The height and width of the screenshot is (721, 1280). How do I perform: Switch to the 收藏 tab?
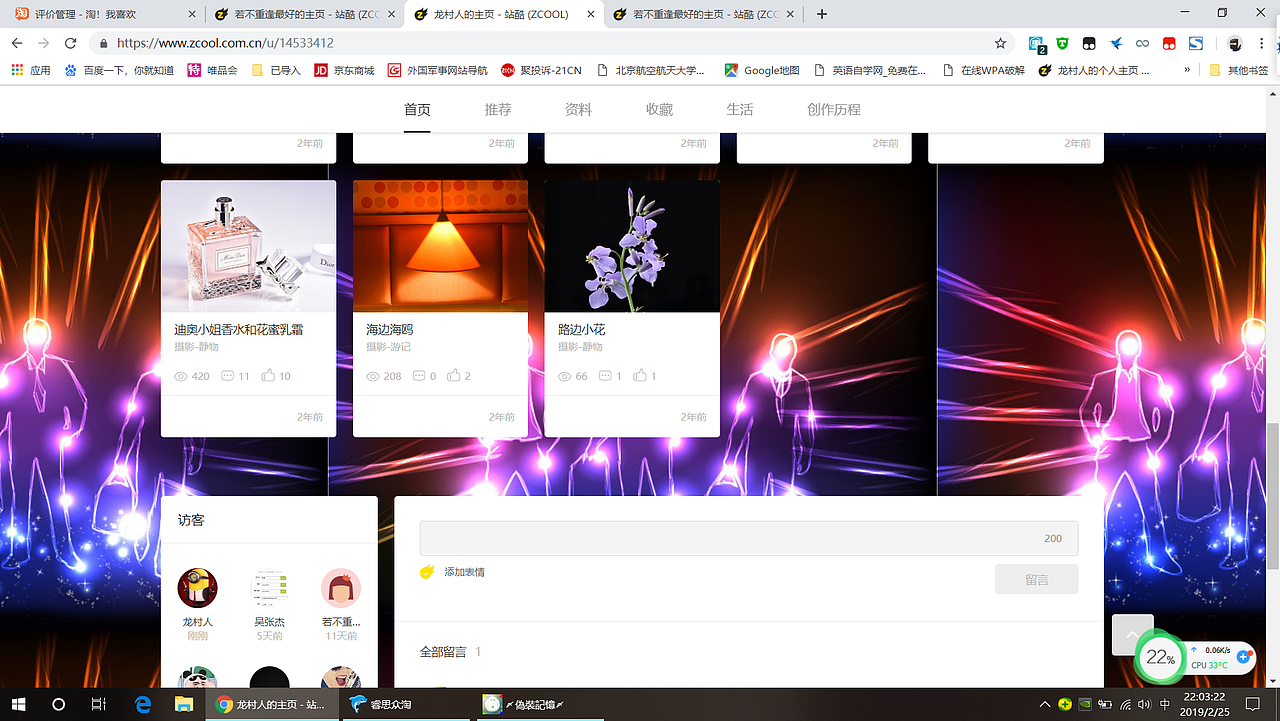tap(658, 109)
